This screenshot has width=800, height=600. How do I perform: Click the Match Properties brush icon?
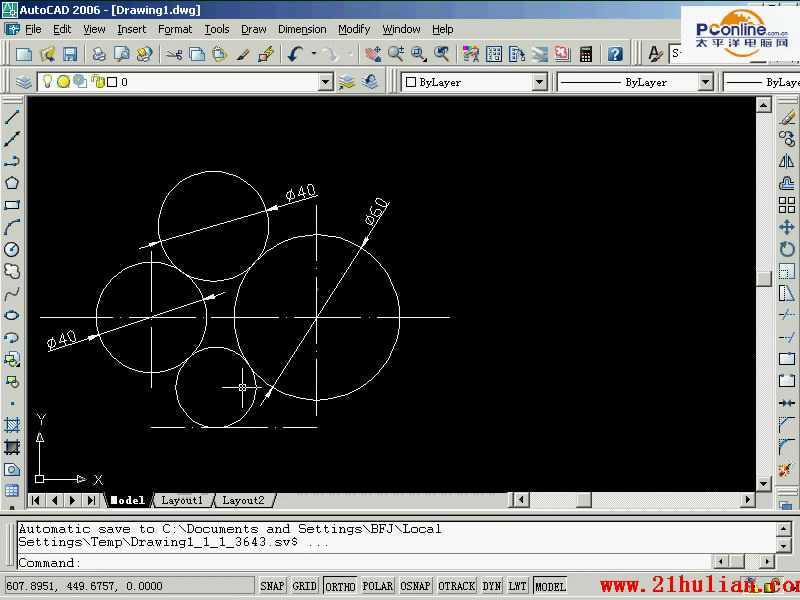coord(243,54)
